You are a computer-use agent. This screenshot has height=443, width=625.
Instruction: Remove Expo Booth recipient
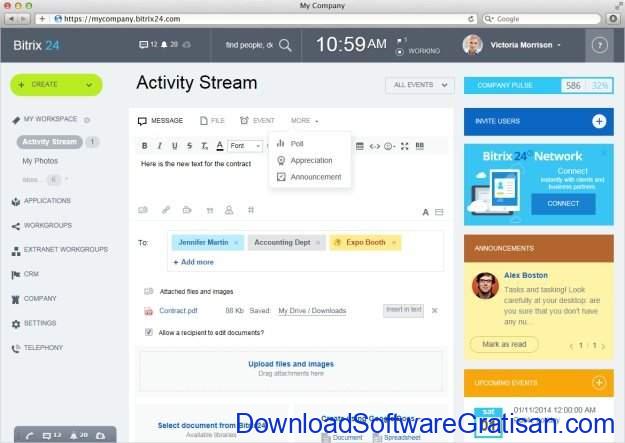pos(394,242)
